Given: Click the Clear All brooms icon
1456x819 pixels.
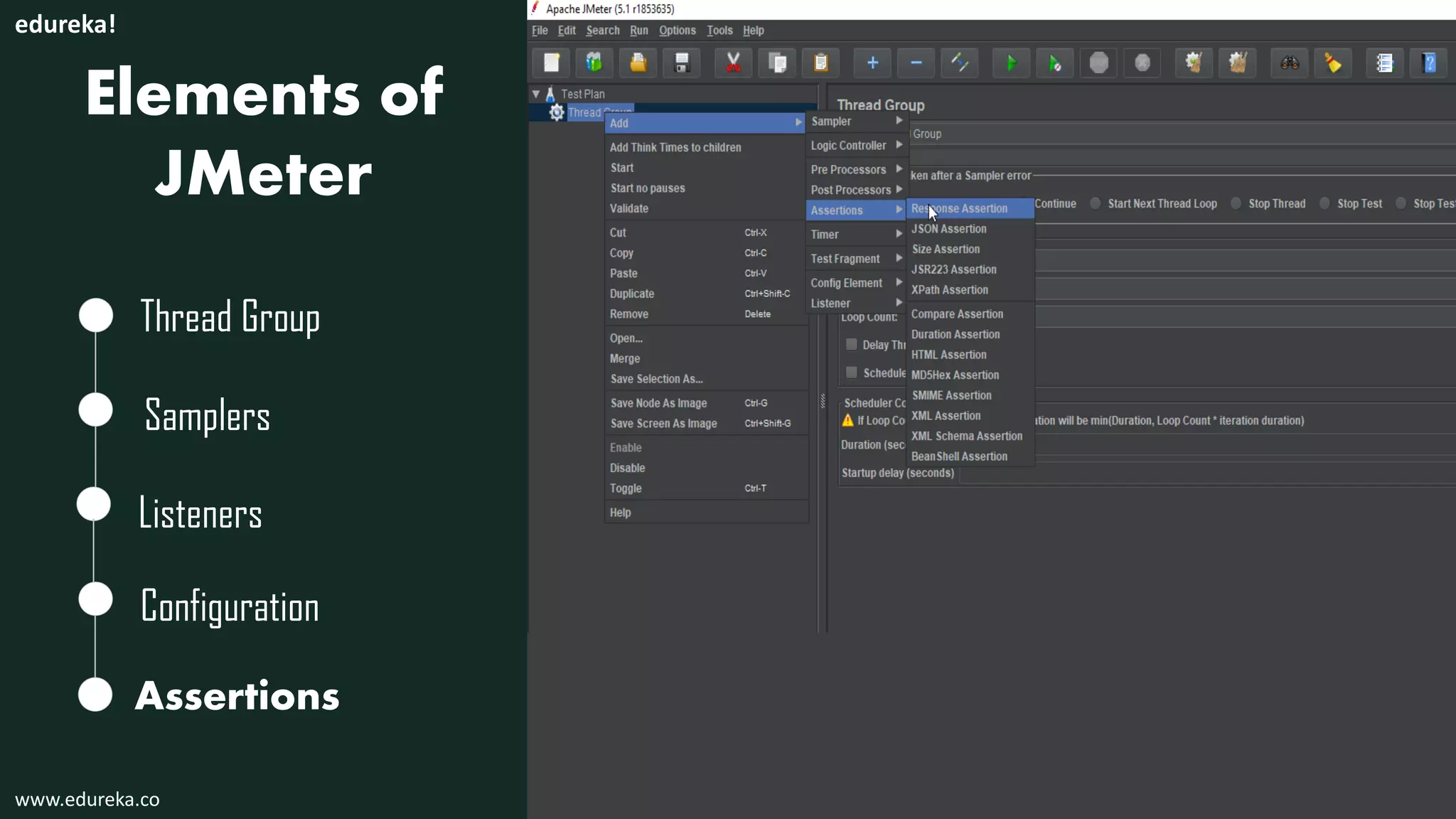Looking at the screenshot, I should click(1238, 63).
